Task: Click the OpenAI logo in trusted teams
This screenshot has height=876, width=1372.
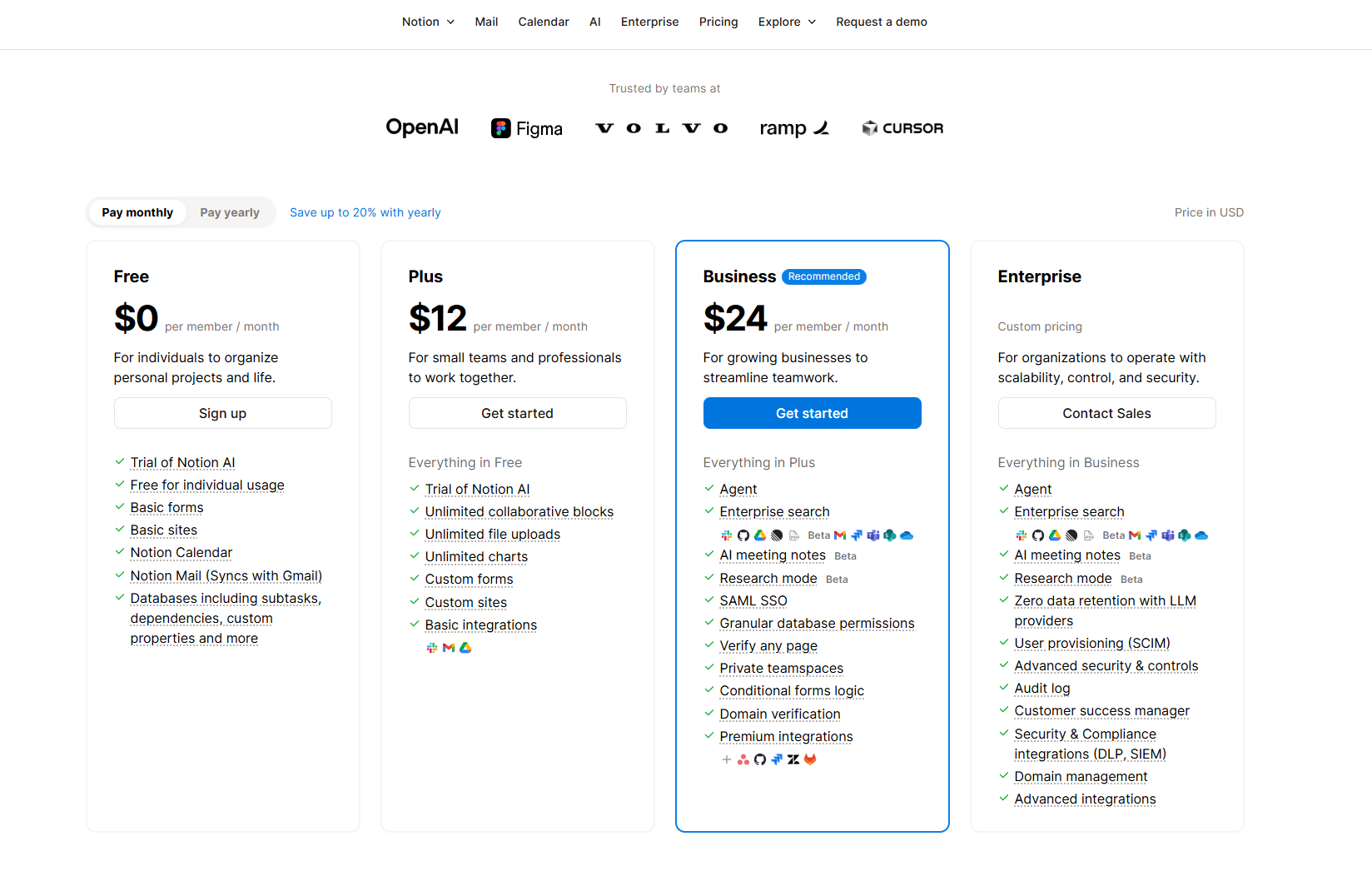Action: click(x=422, y=127)
